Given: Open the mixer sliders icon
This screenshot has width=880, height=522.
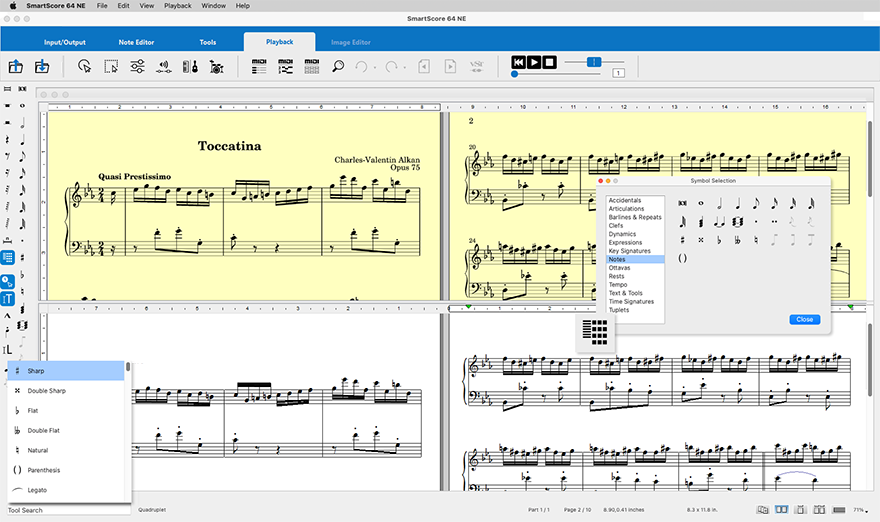Looking at the screenshot, I should click(x=137, y=67).
